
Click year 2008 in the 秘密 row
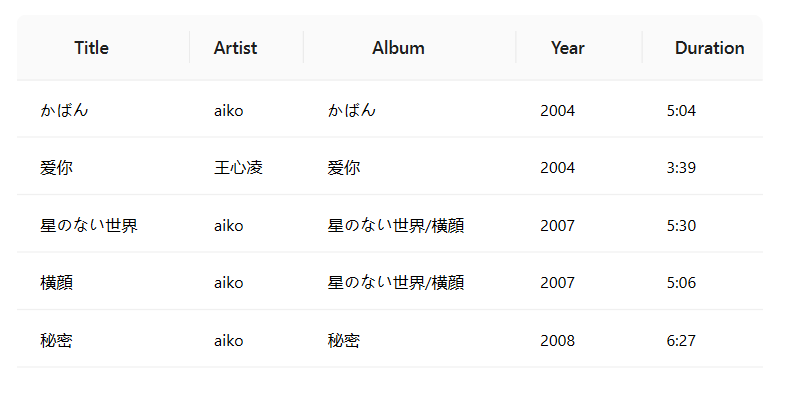point(557,340)
